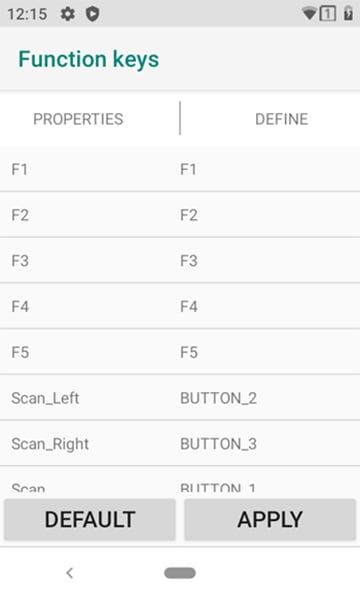Viewport: 360px width, 600px height.
Task: Select the F4 property row
Action: pyautogui.click(x=180, y=306)
